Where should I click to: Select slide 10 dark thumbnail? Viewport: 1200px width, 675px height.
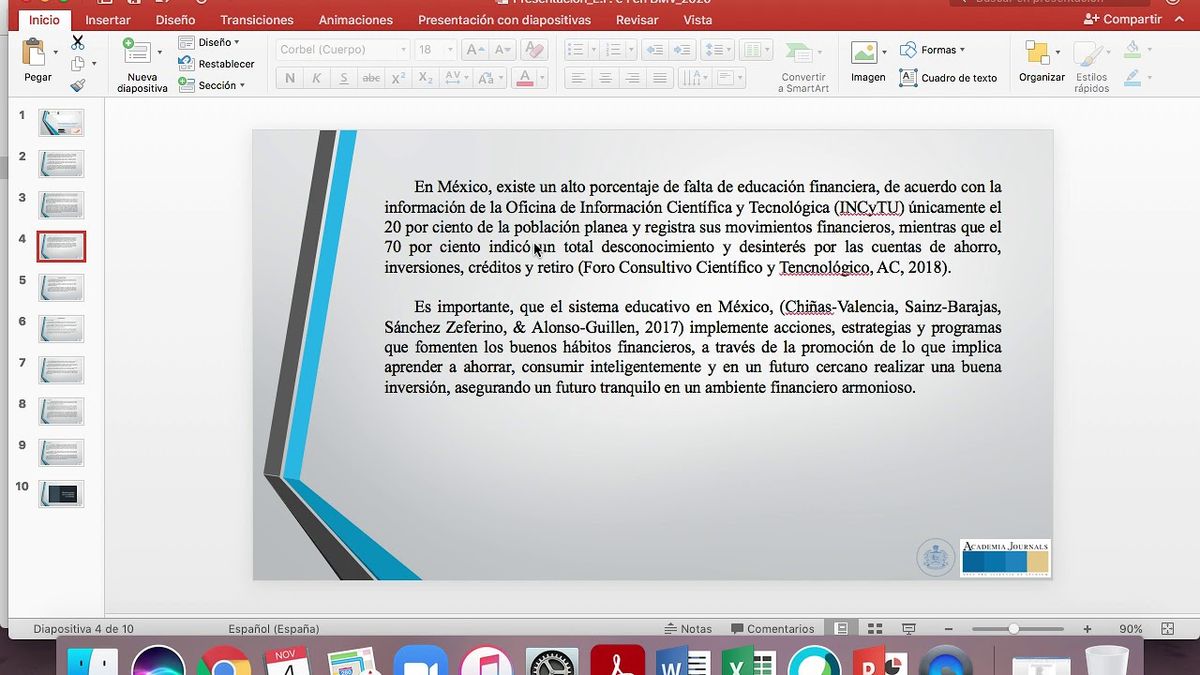[x=61, y=493]
